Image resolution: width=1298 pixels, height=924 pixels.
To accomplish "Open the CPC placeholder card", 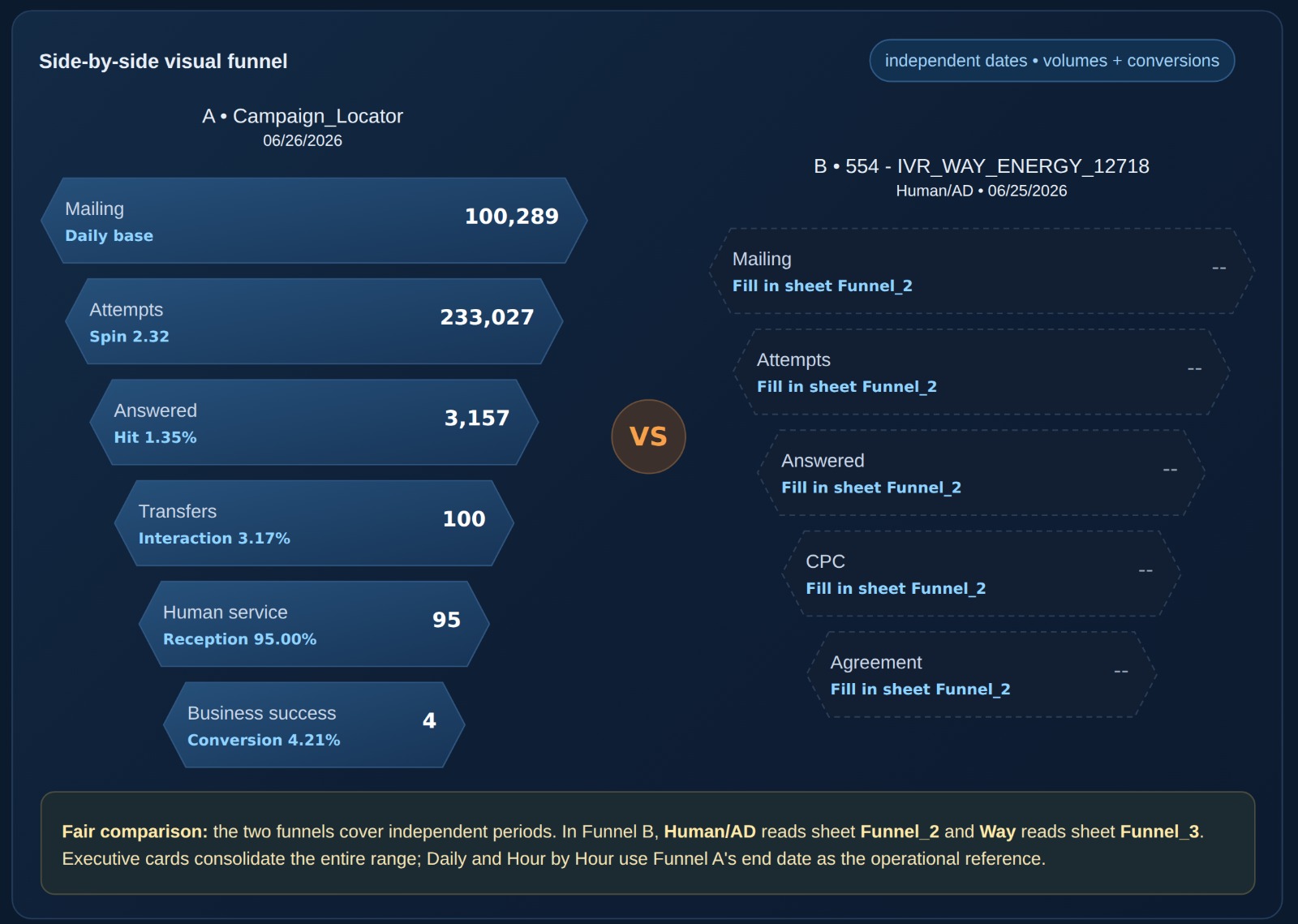I will pyautogui.click(x=982, y=574).
